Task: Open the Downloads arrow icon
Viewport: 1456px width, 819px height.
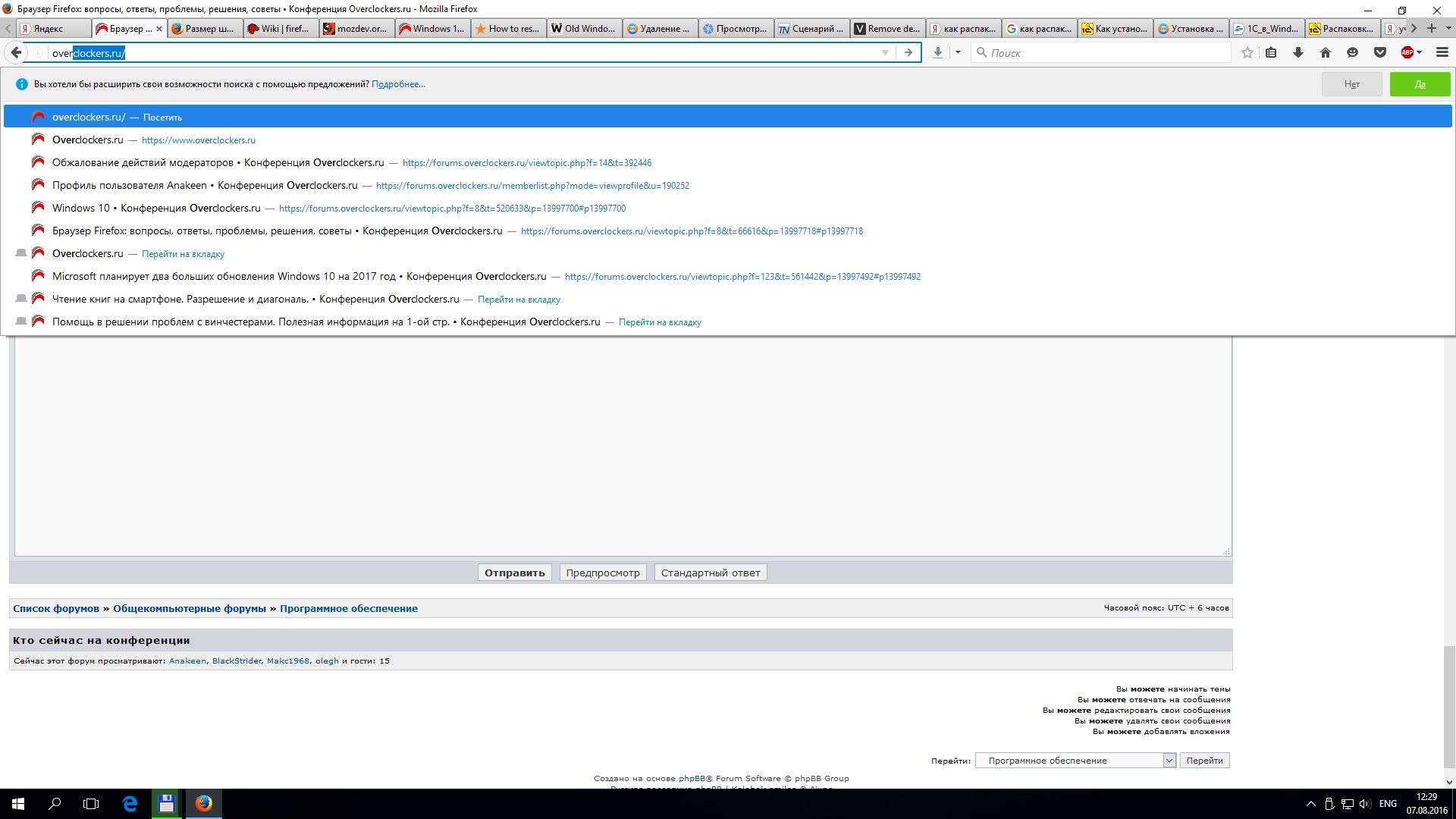Action: (1298, 52)
